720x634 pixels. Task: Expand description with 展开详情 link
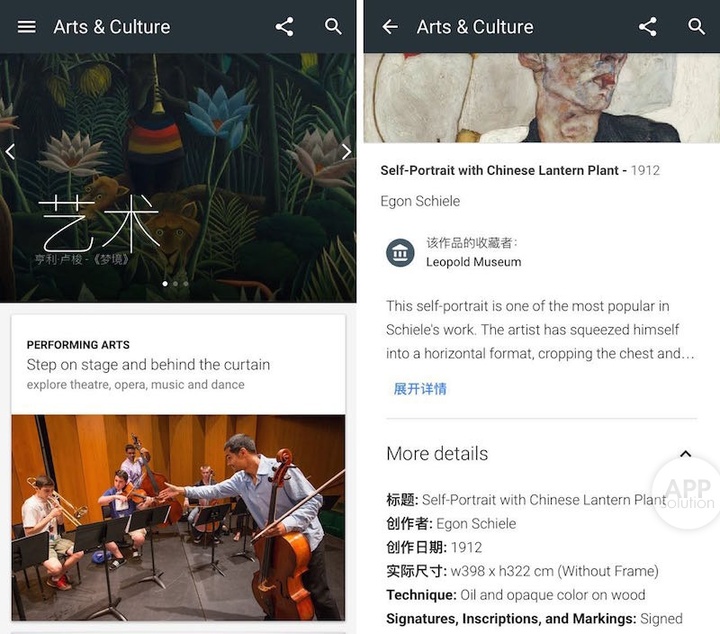(x=420, y=389)
